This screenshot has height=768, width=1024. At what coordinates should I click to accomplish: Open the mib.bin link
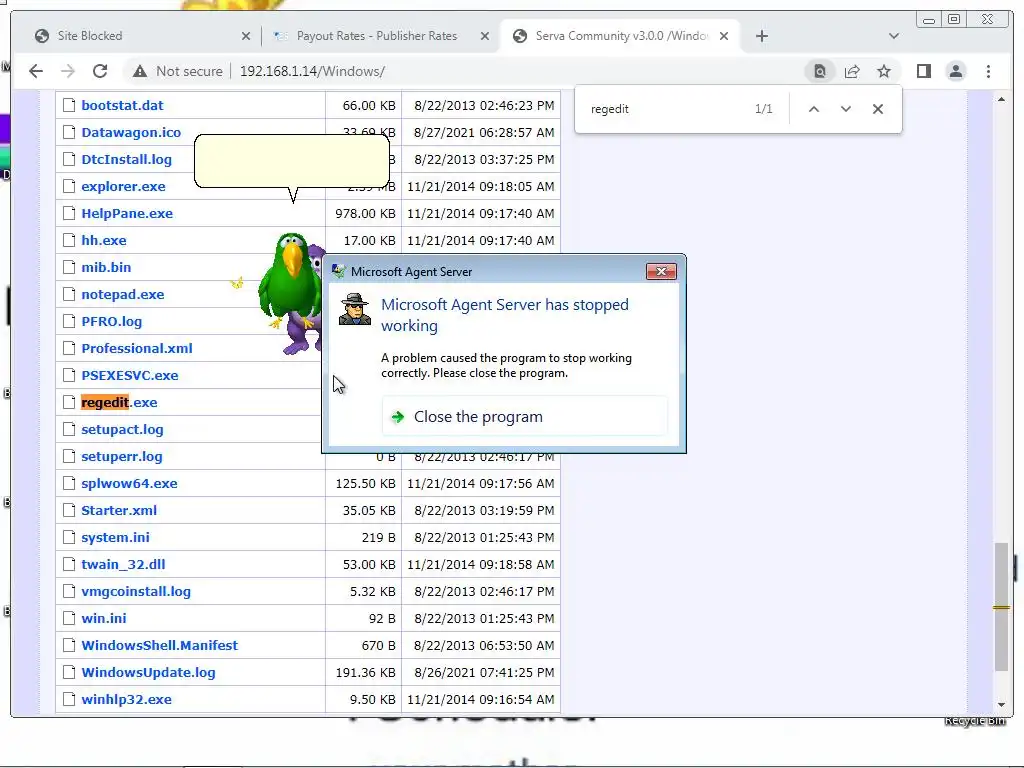(x=106, y=267)
